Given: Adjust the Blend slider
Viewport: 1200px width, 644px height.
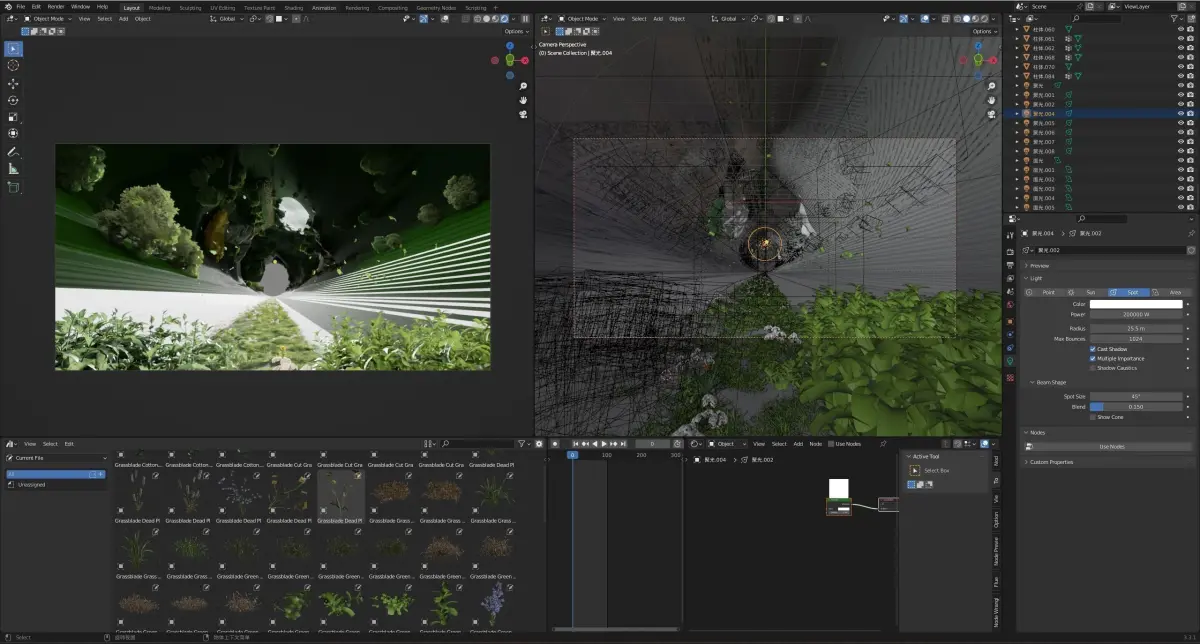Looking at the screenshot, I should [1135, 407].
